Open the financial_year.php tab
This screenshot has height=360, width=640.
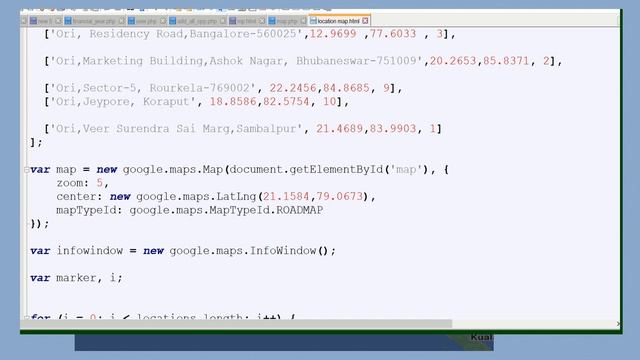[94, 21]
